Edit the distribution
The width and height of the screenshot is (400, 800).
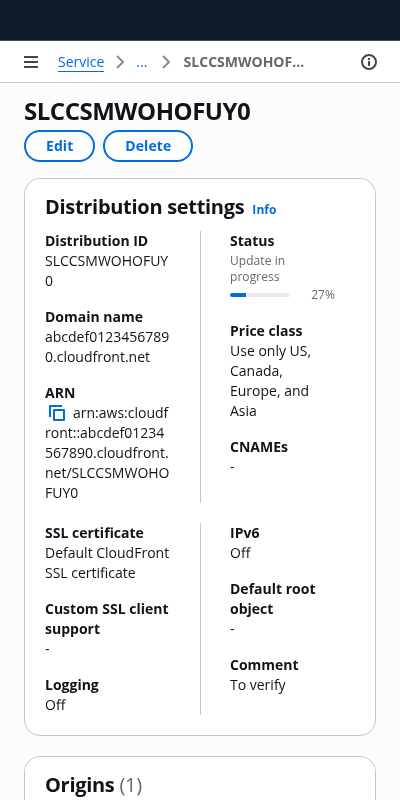click(x=60, y=146)
